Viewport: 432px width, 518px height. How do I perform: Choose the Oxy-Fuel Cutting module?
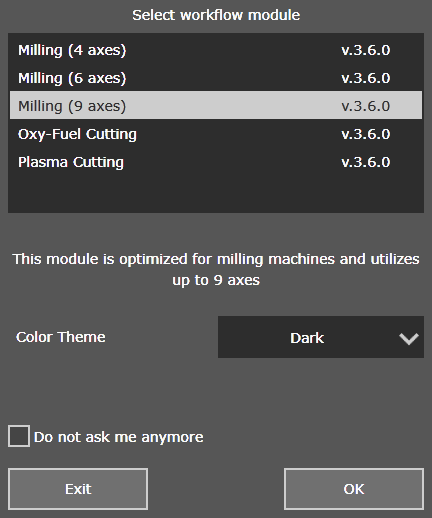(216, 134)
